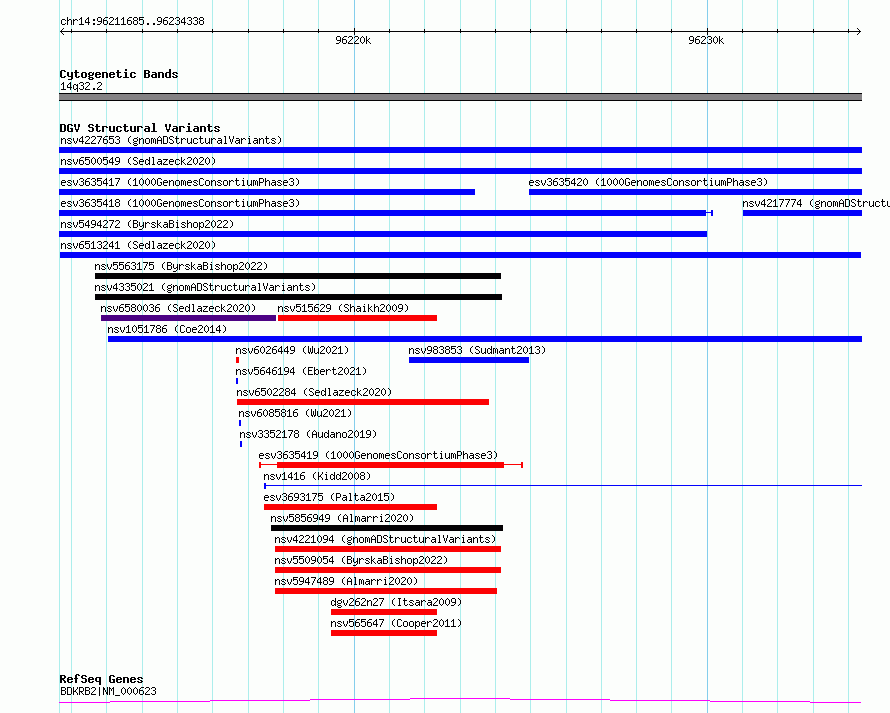Click the left arrow on the ruler
Image resolution: width=890 pixels, height=713 pixels.
[x=64, y=31]
